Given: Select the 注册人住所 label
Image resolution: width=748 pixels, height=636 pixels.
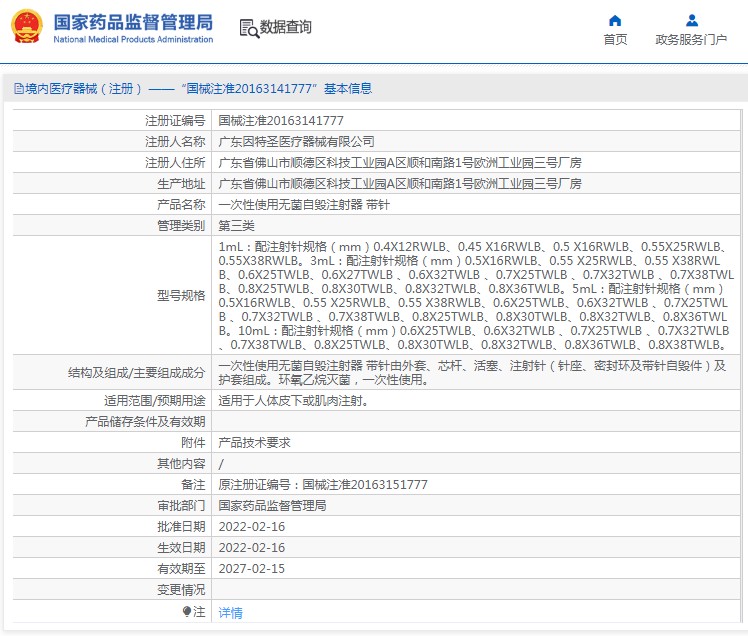Looking at the screenshot, I should (175, 163).
